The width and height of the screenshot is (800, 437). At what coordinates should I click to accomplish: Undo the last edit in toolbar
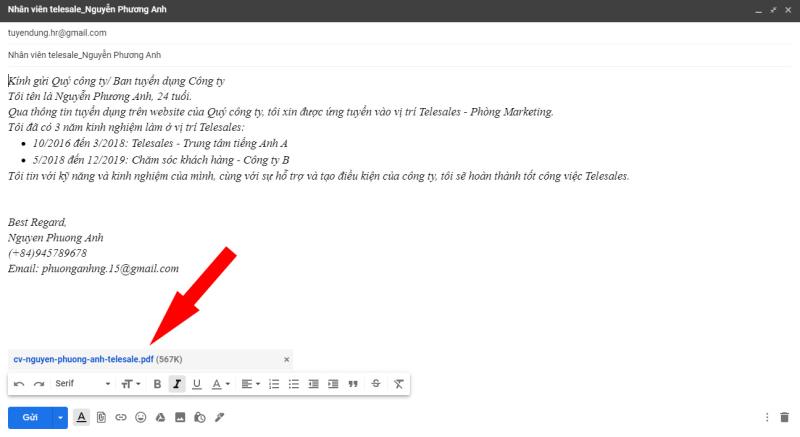(19, 384)
